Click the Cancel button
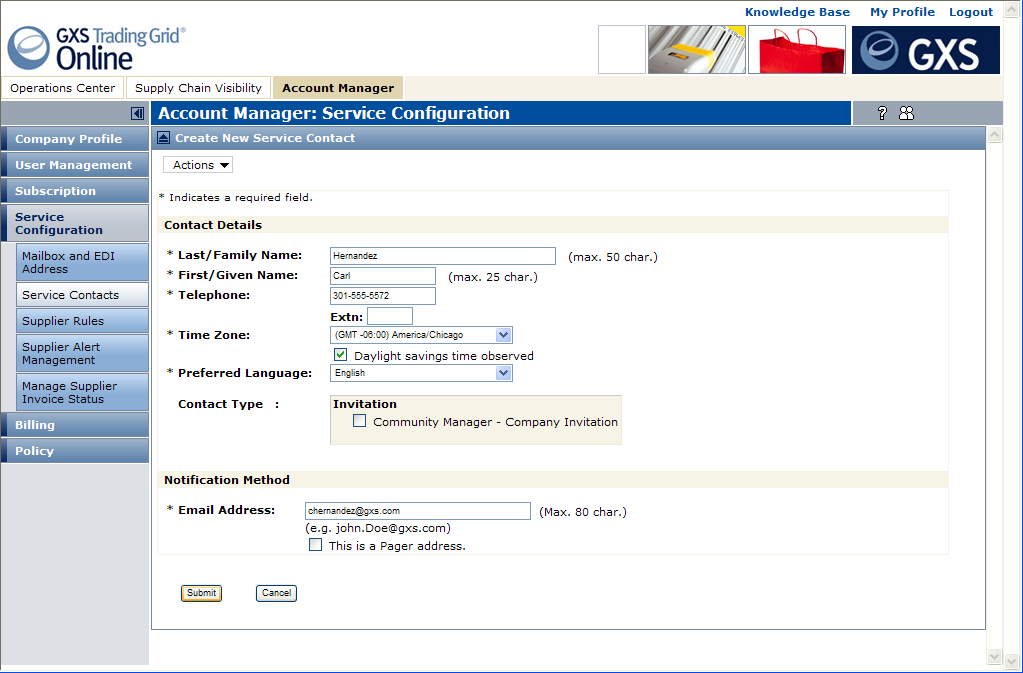The width and height of the screenshot is (1023, 673). (x=276, y=593)
